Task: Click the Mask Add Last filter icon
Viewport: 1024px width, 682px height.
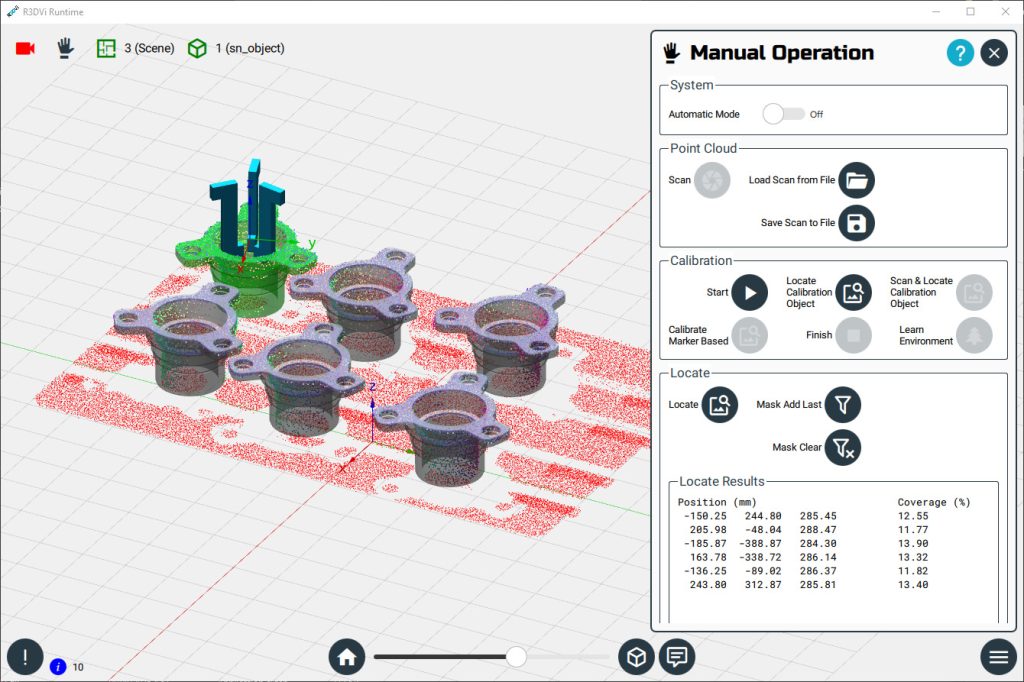Action: point(842,405)
